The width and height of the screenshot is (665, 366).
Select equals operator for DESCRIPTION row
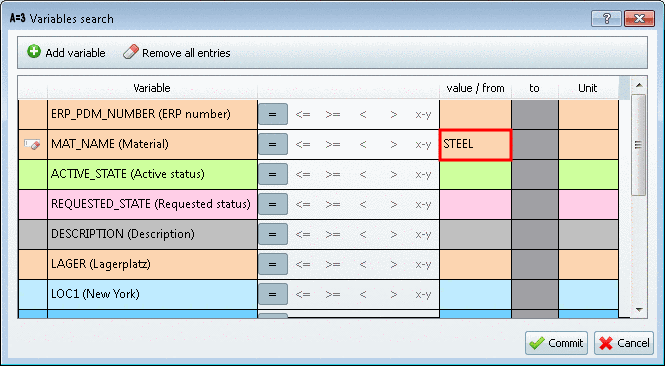pos(273,234)
